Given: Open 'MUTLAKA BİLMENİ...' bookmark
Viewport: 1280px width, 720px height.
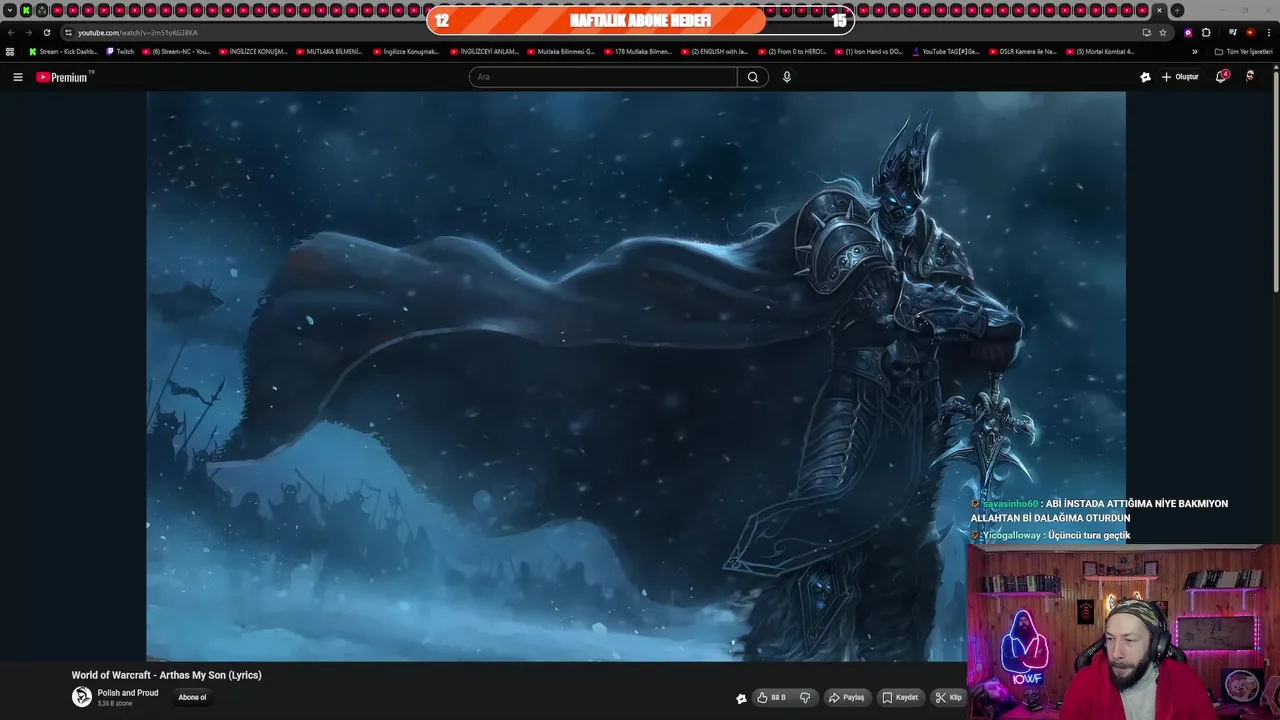Looking at the screenshot, I should 329,51.
